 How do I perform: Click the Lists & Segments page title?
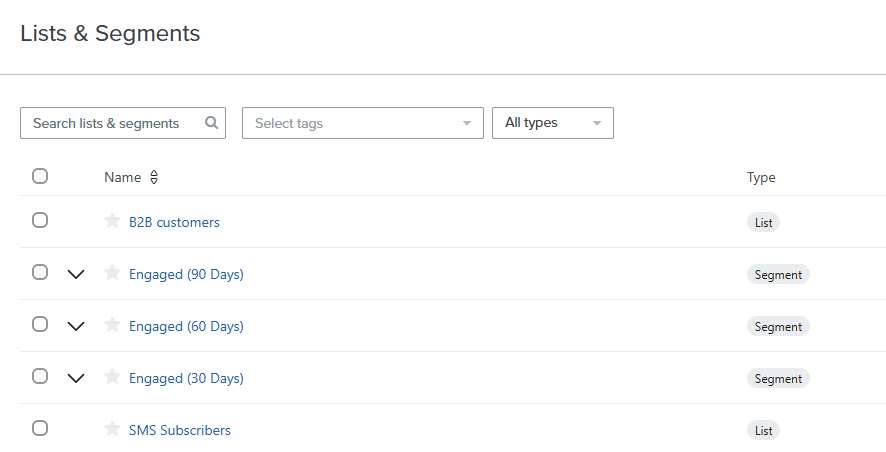(110, 33)
